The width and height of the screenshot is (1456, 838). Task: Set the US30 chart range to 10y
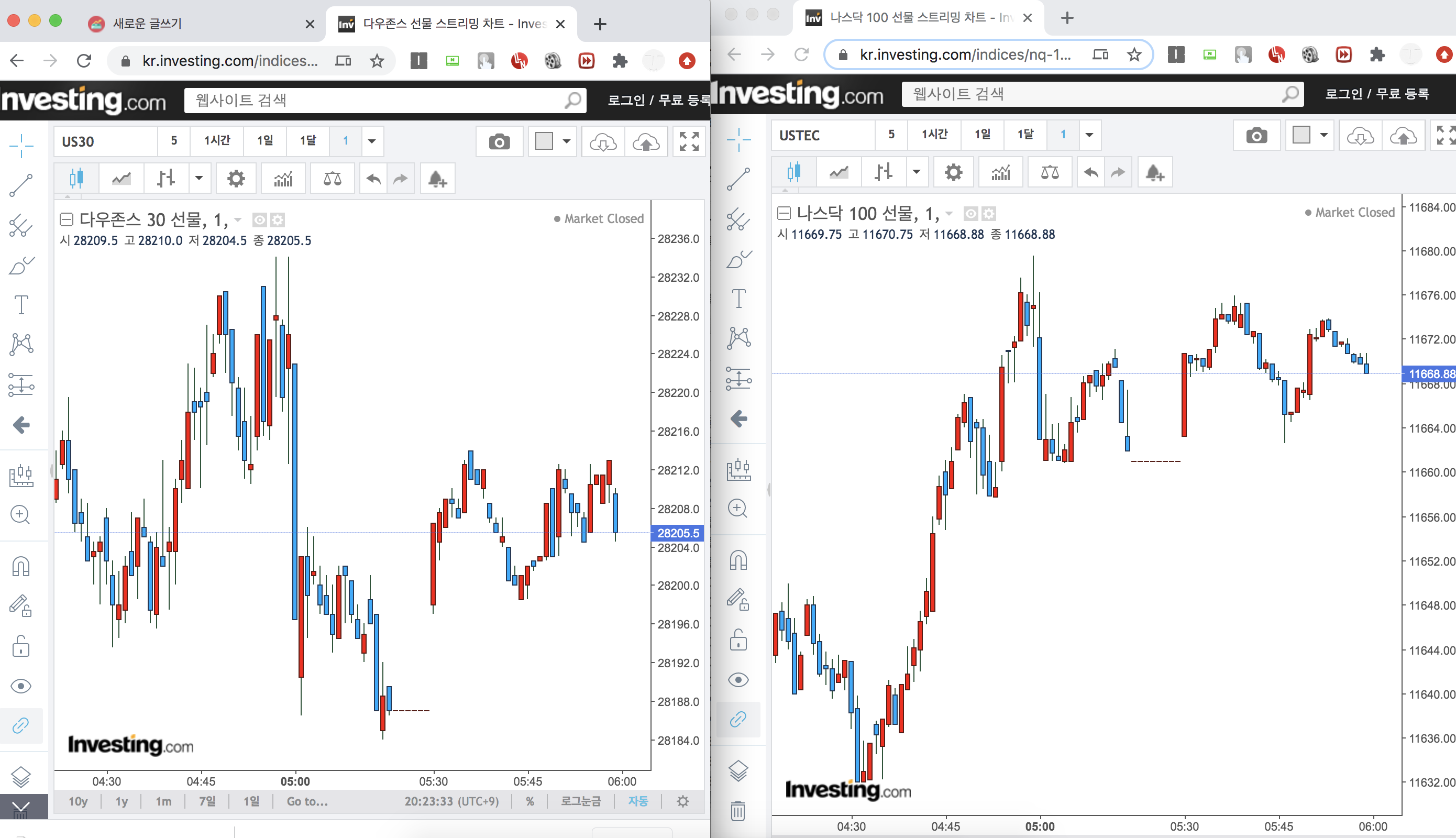click(x=78, y=801)
